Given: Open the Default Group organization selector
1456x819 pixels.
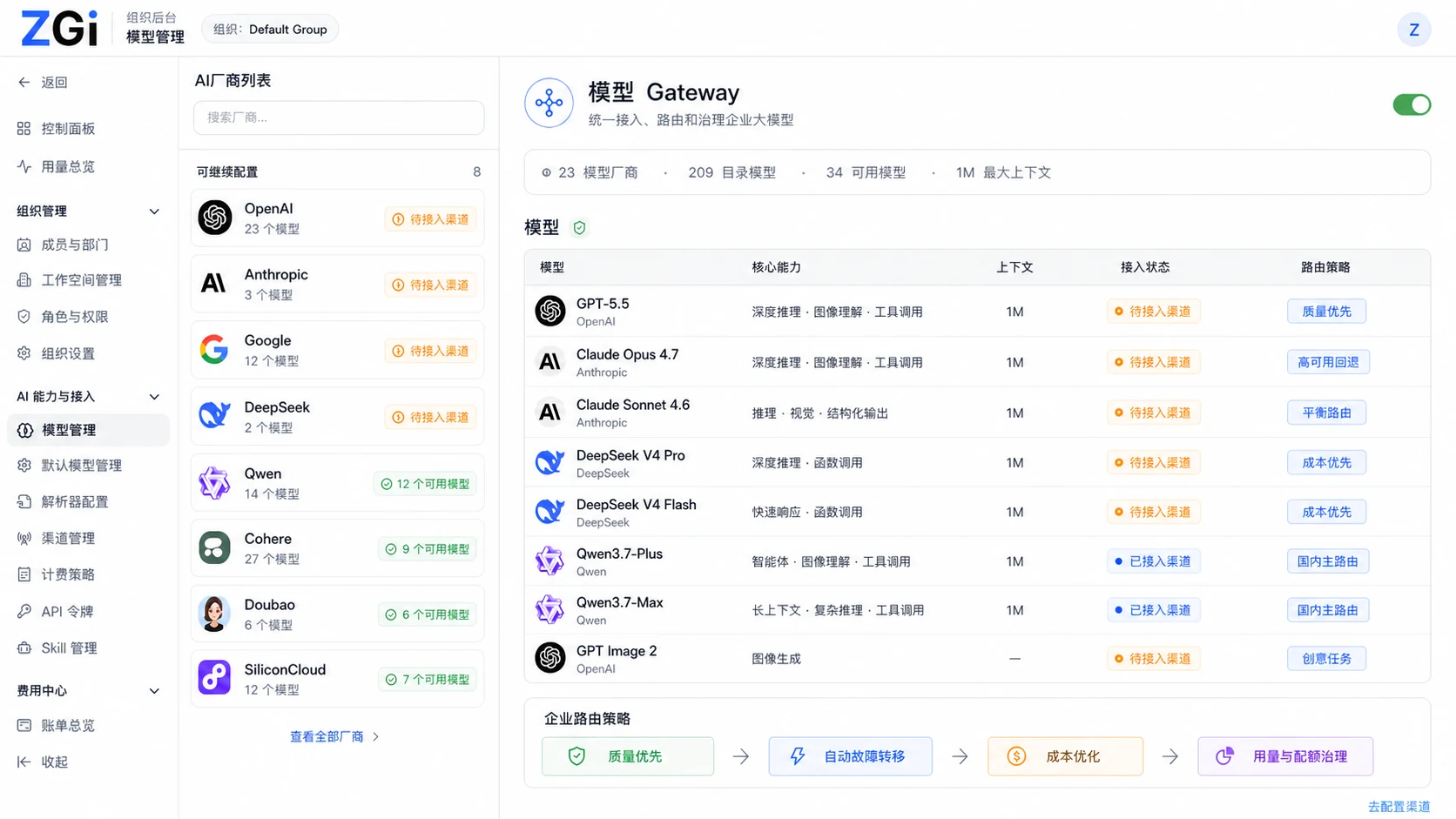Looking at the screenshot, I should pos(270,30).
